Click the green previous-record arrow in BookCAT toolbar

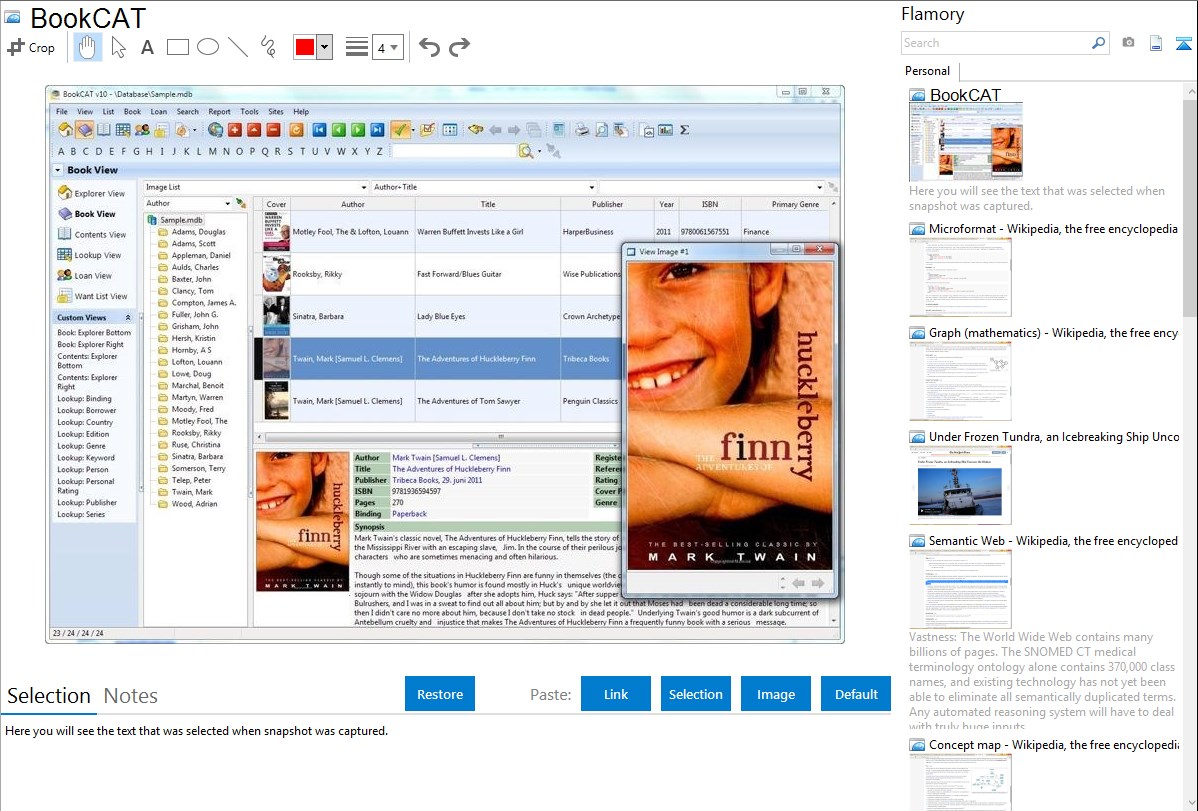tap(338, 130)
